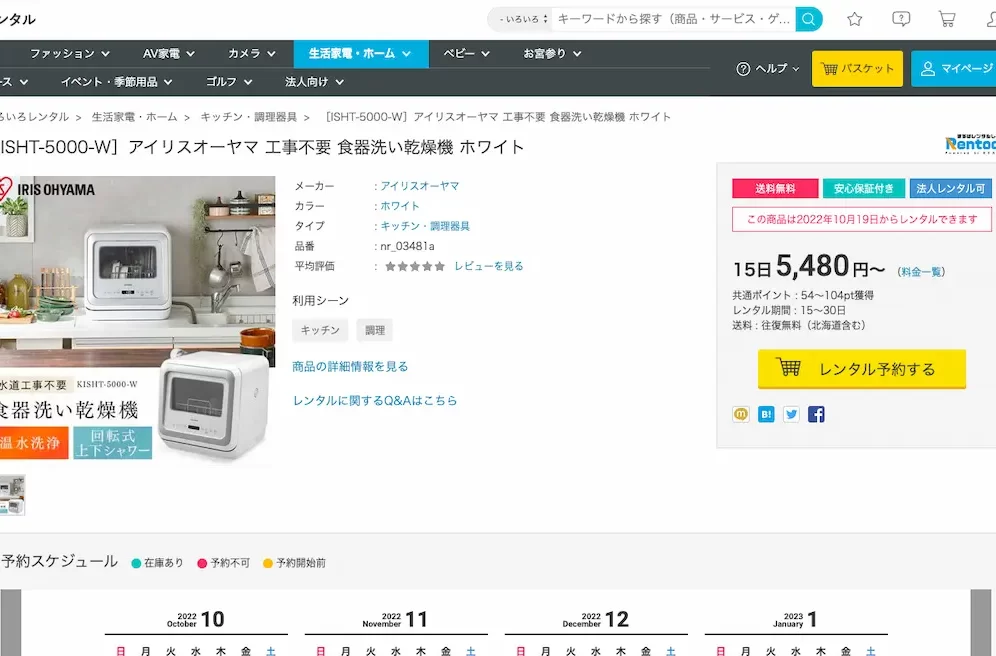Open the いろいろ search category selector
Screen dimensions: 996x656
click(x=523, y=19)
